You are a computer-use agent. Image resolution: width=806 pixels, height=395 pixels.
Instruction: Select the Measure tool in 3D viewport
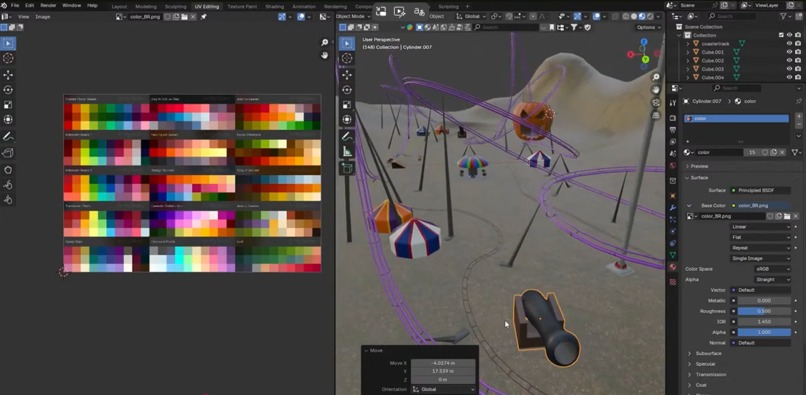pos(347,152)
